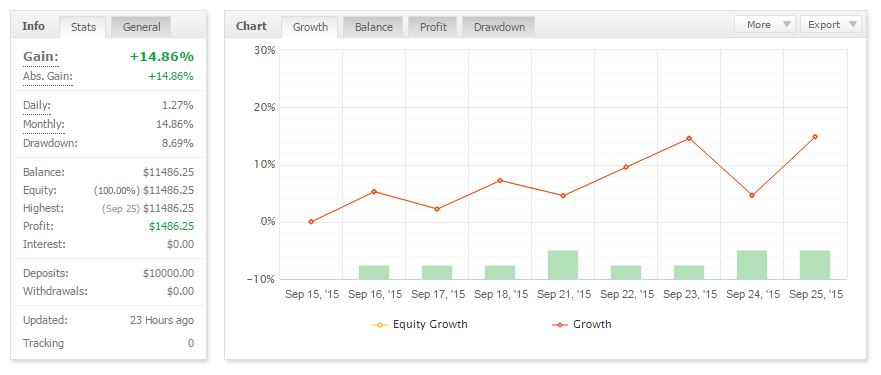Click the Highest Sep 25 date note
This screenshot has width=881, height=375.
(121, 208)
